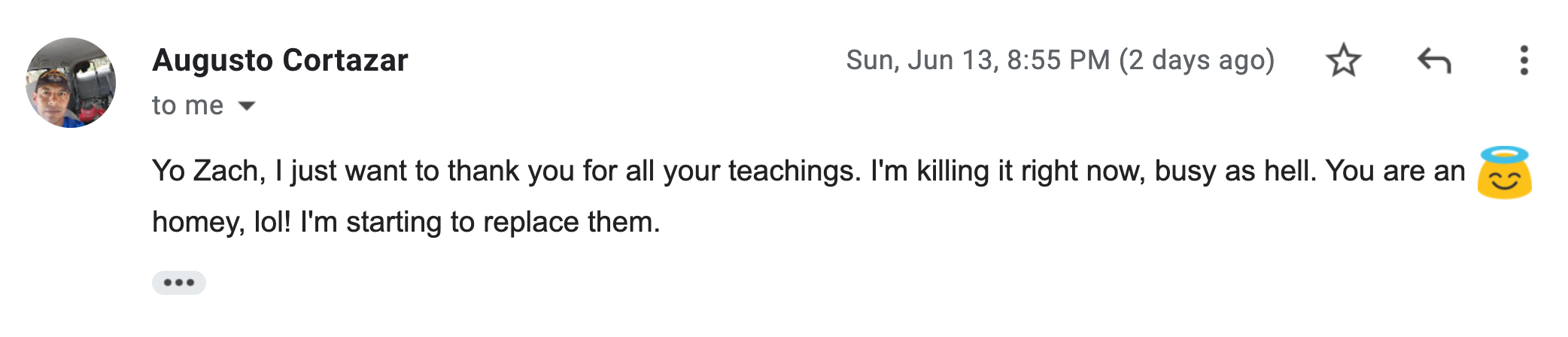The image size is (1568, 337).
Task: Open the three-dot More options menu
Action: [1524, 60]
